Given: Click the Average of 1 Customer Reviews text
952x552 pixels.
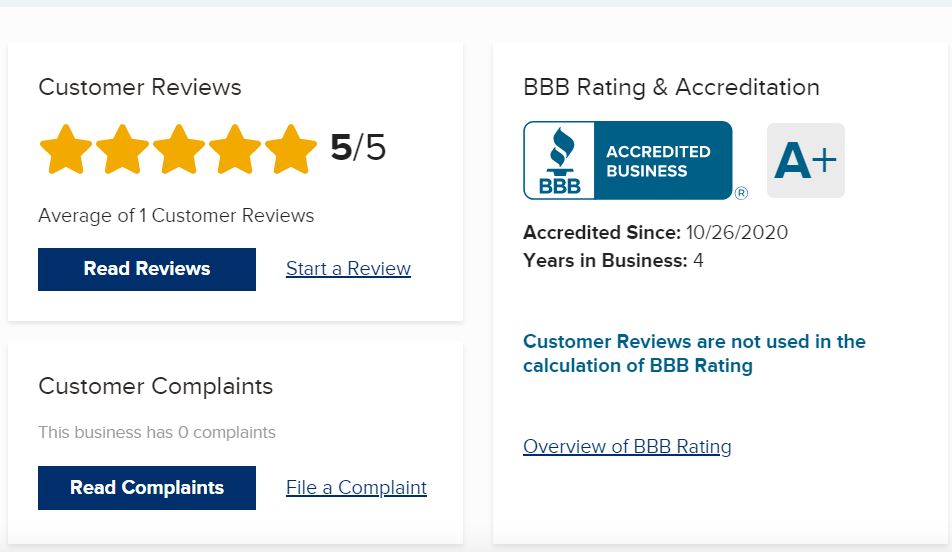Looking at the screenshot, I should tap(176, 215).
